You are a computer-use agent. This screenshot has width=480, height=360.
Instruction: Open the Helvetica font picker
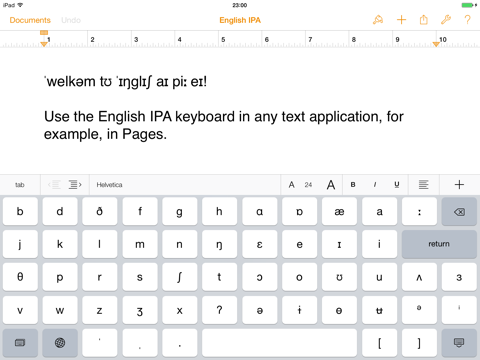click(185, 185)
